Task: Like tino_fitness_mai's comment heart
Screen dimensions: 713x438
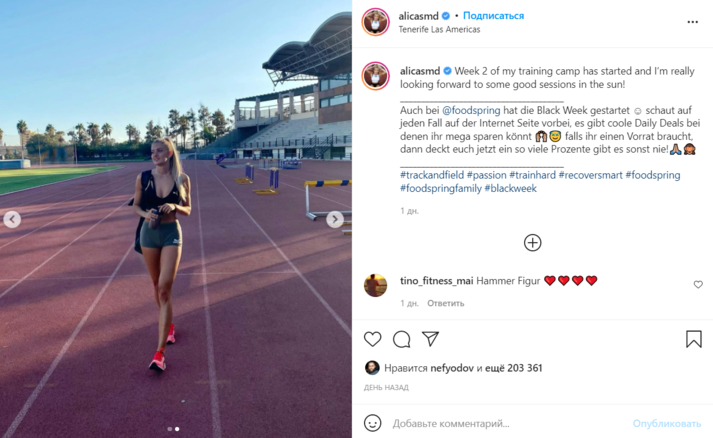Action: (698, 285)
